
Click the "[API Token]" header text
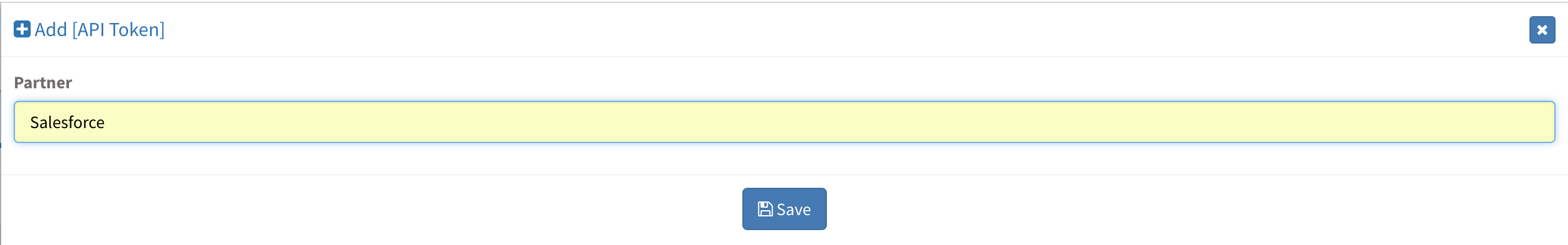119,29
